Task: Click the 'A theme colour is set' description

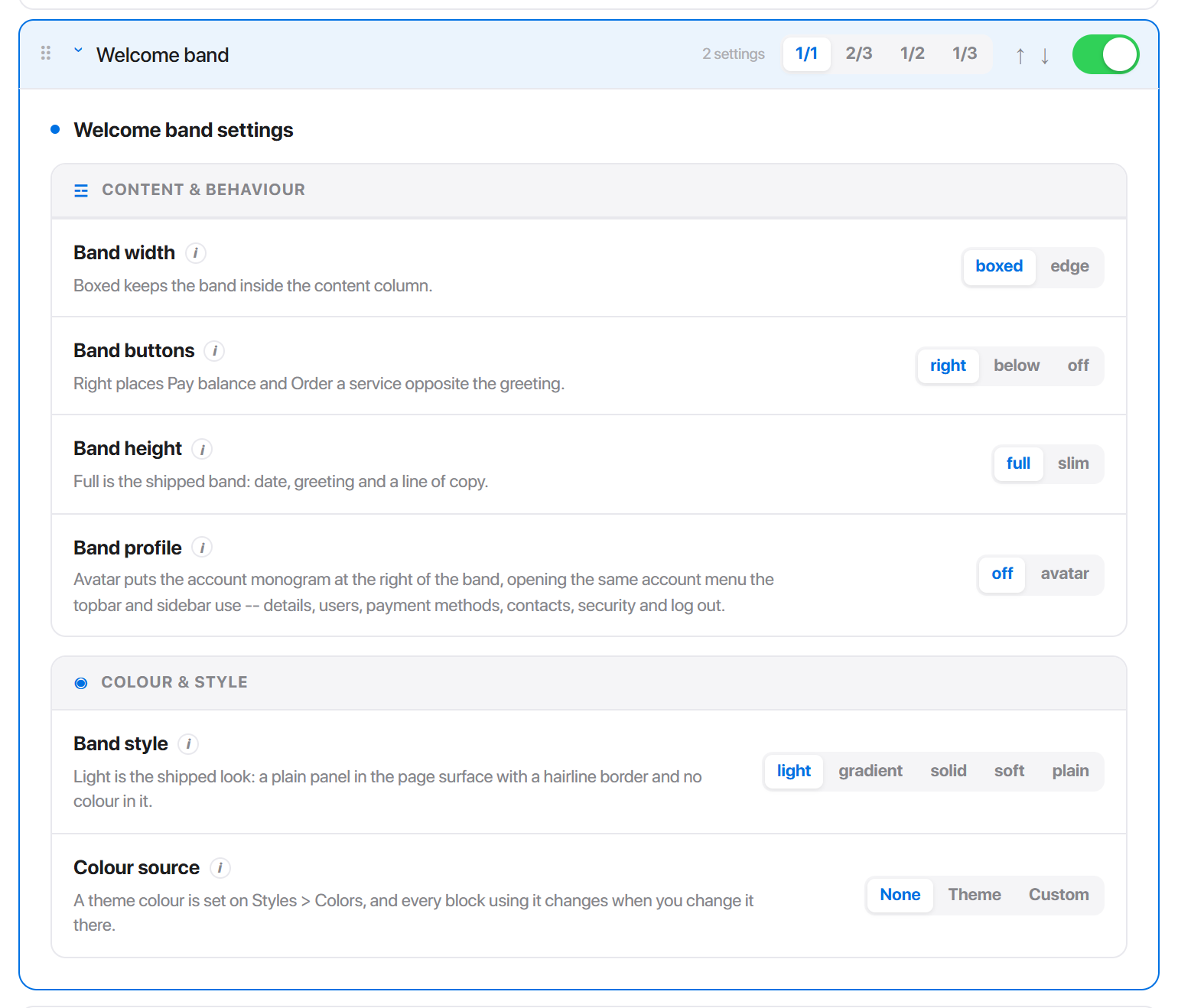Action: pos(414,913)
